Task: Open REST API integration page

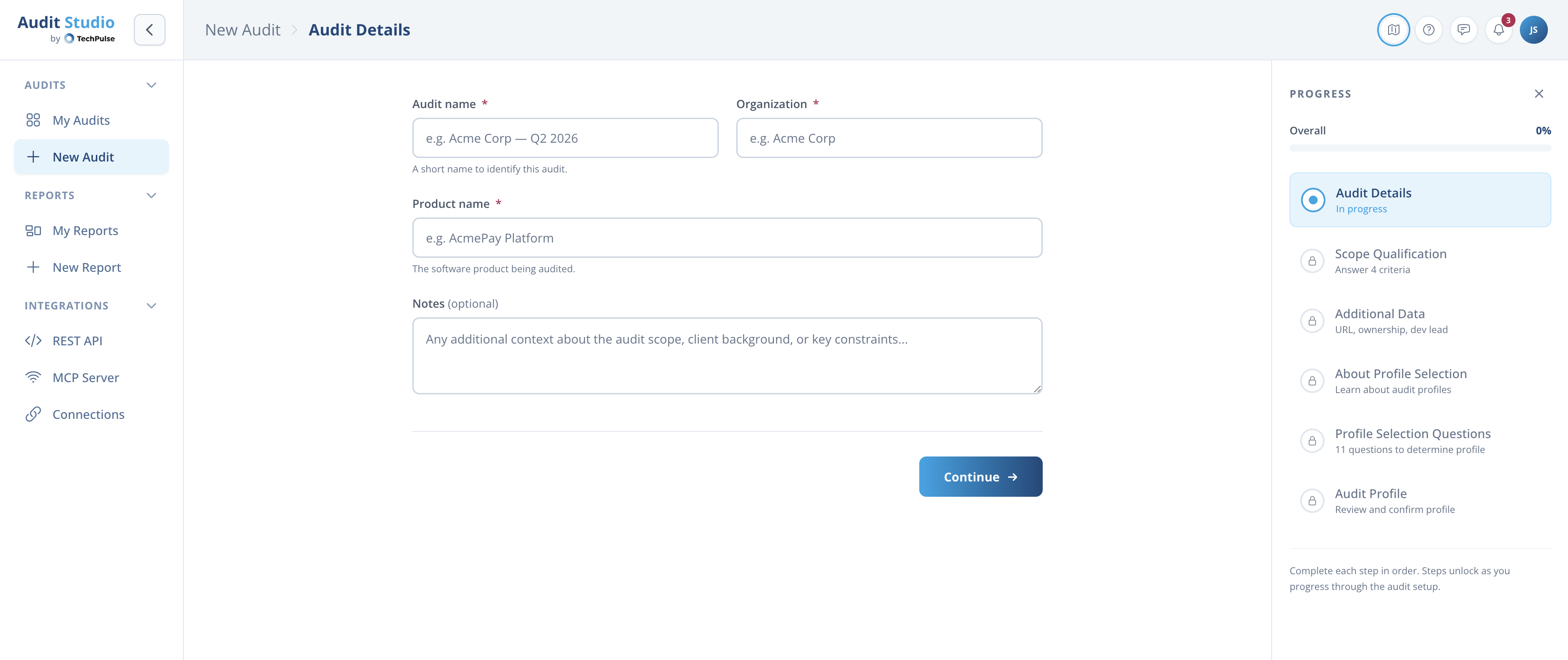Action: 91,341
